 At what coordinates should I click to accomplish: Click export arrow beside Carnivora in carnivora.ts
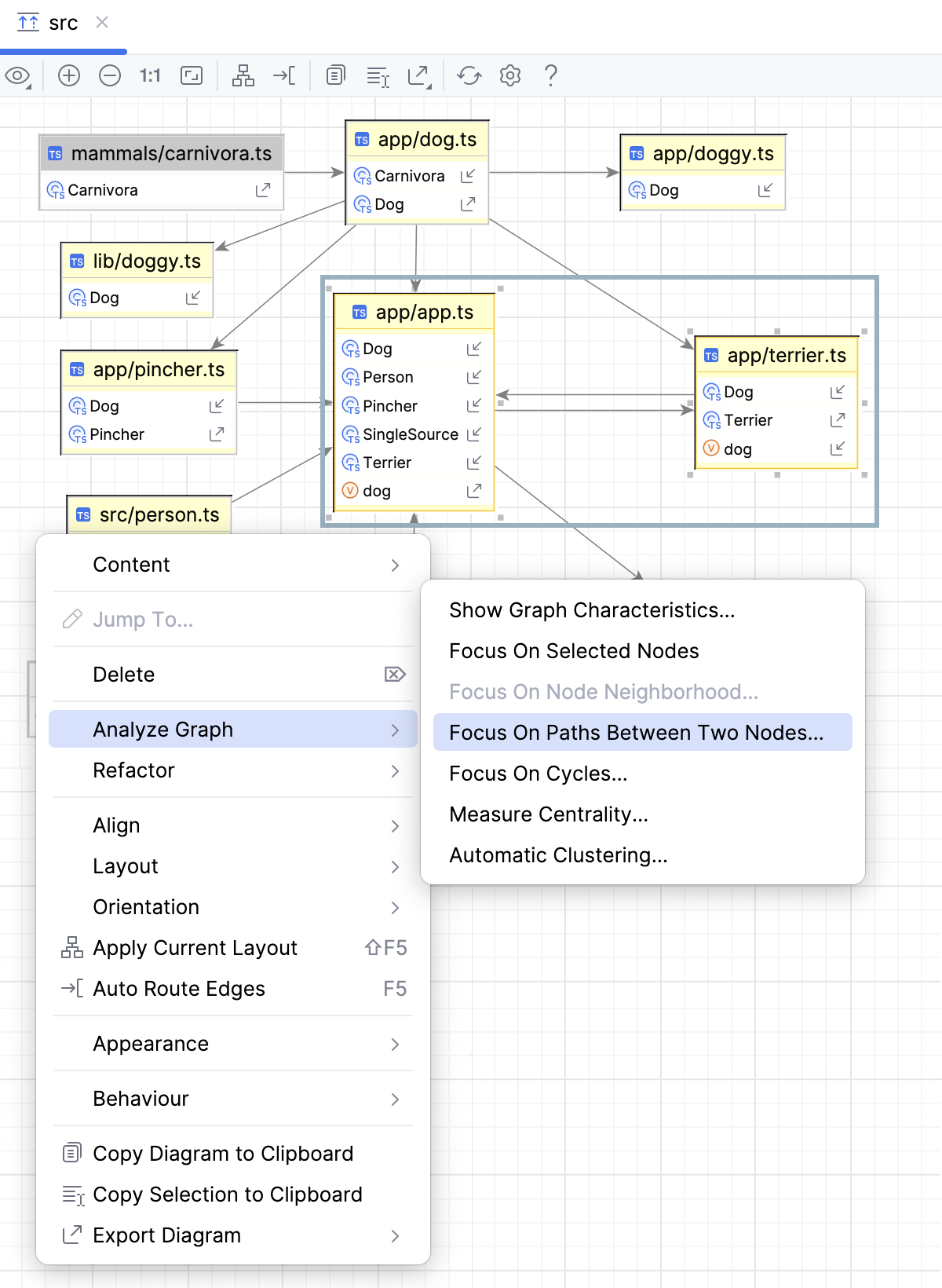pos(263,190)
